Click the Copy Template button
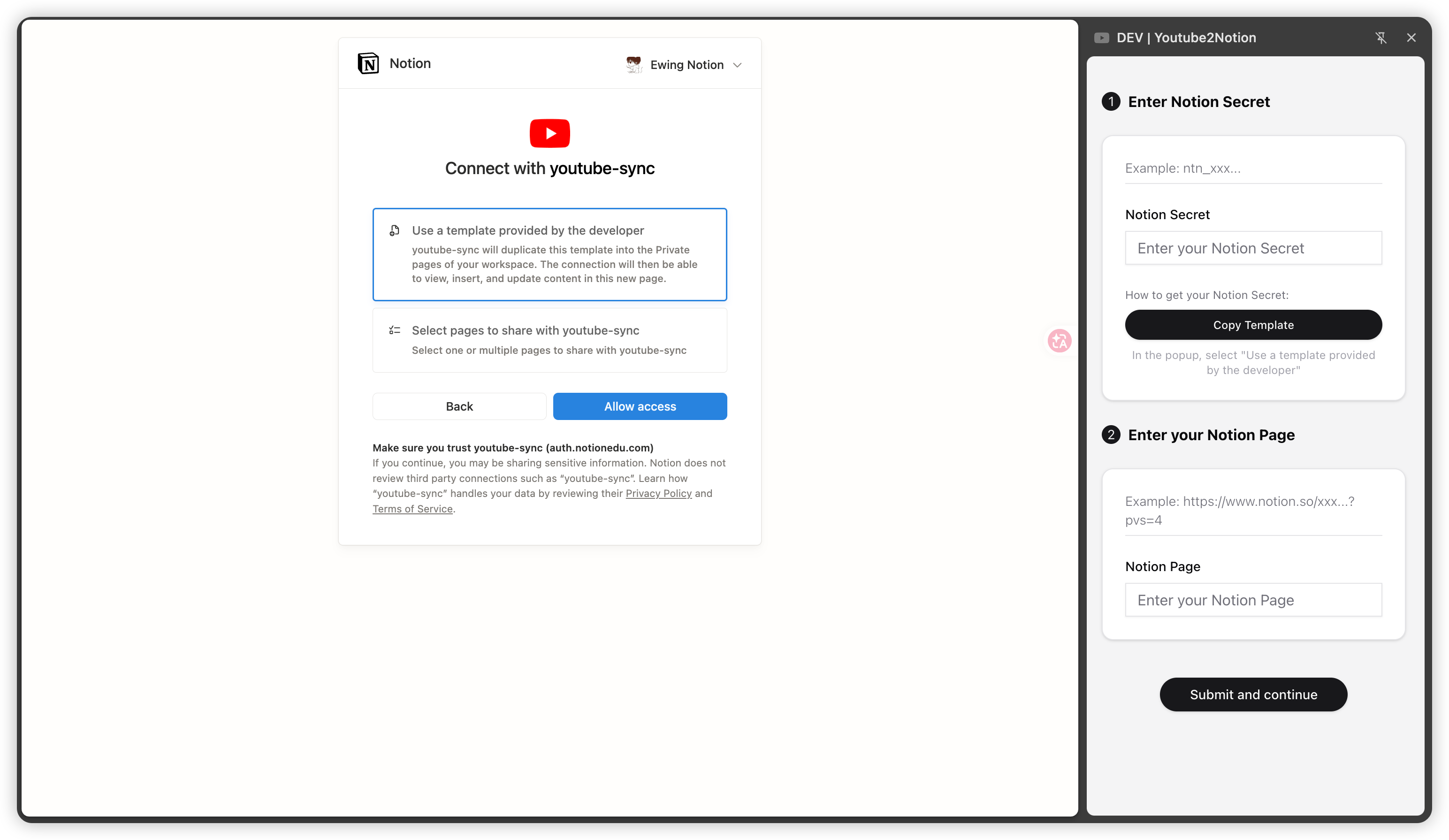 click(x=1253, y=325)
